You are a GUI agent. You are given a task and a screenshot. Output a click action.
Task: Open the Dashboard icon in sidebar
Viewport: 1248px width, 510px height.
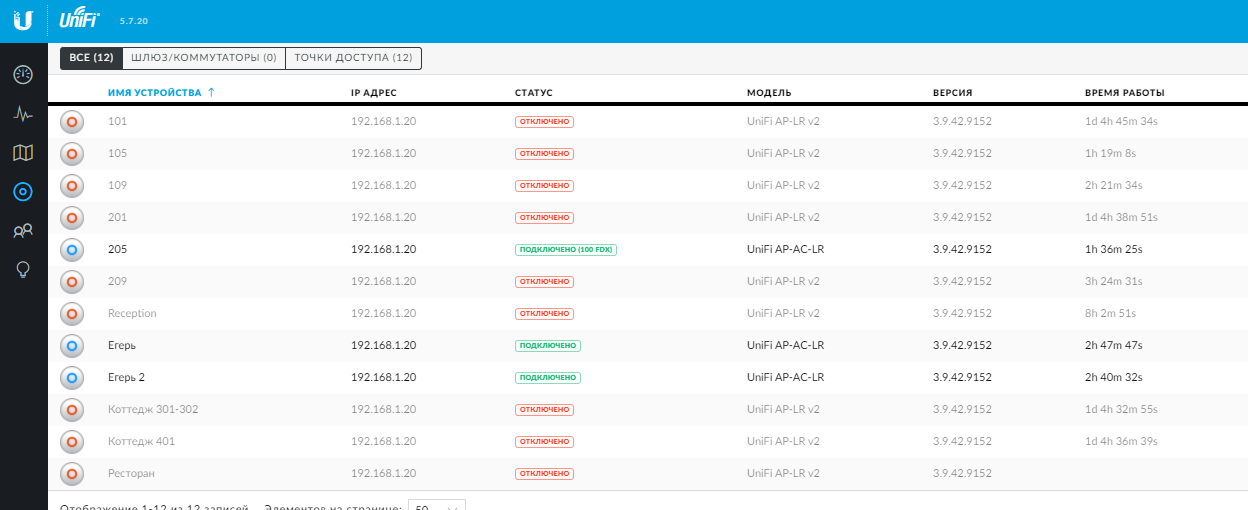click(x=23, y=75)
